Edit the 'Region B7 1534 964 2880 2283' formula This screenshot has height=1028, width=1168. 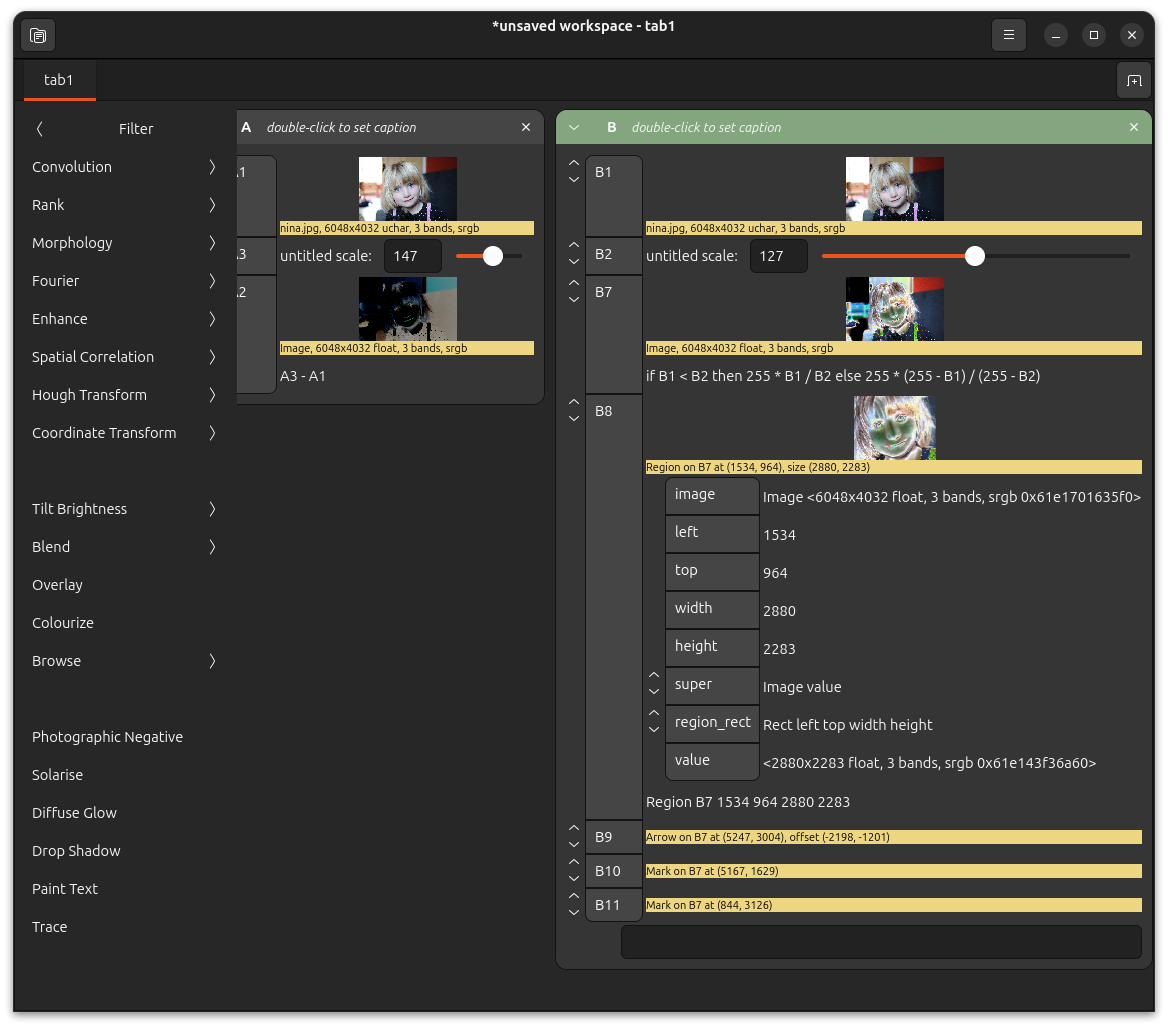click(x=748, y=802)
